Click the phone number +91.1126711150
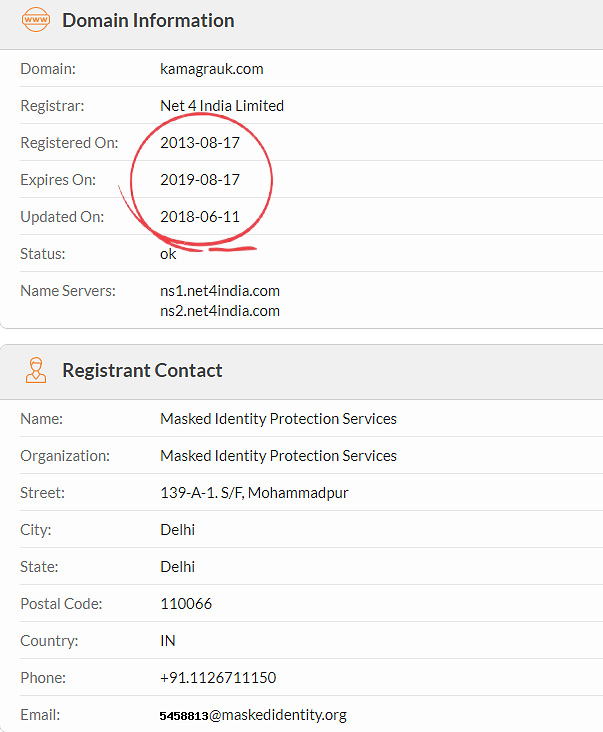 (x=218, y=678)
